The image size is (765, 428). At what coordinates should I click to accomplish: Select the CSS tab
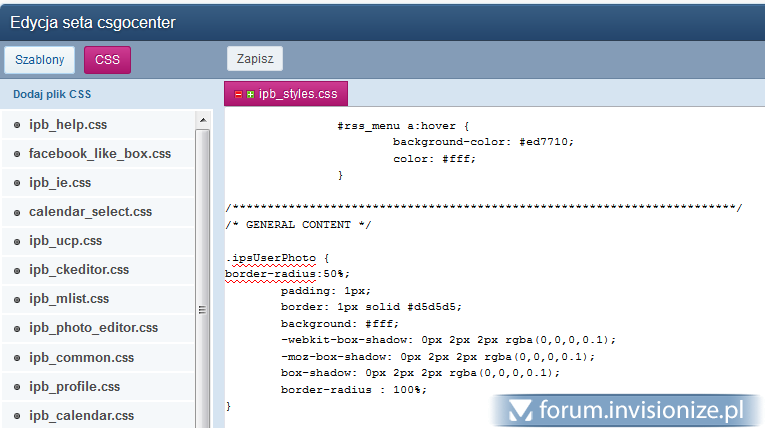[107, 60]
